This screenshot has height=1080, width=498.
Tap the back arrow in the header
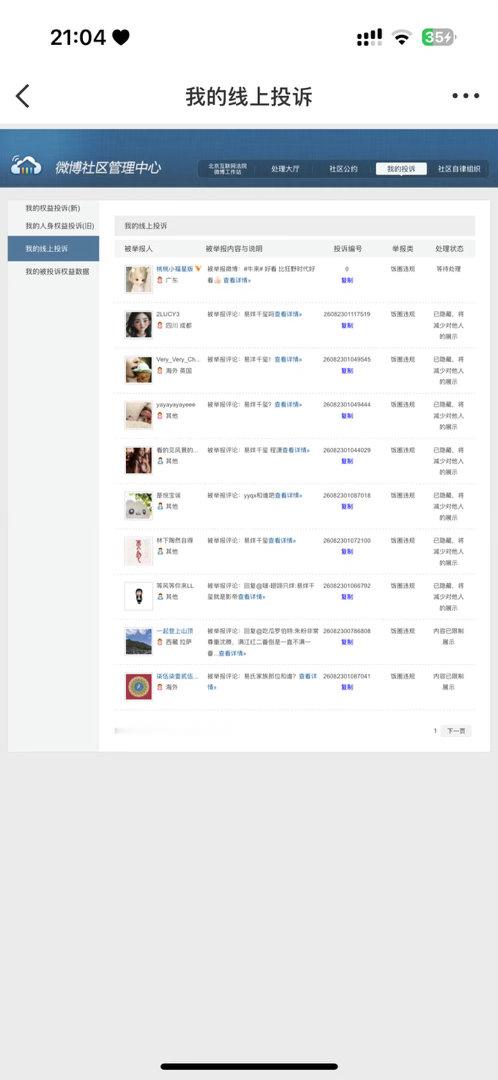point(23,96)
